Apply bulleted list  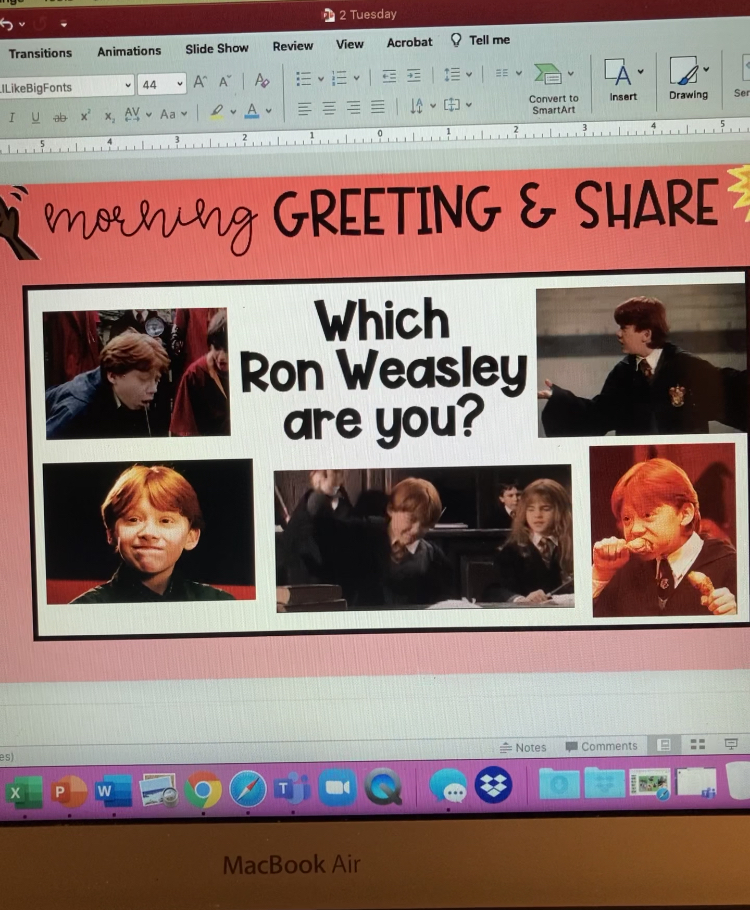pyautogui.click(x=304, y=78)
